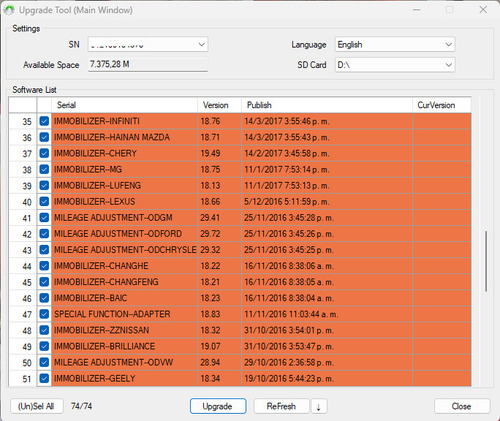Deselect the IMMOBILIZER--LEXUS checkbox
The width and height of the screenshot is (500, 421).
click(x=44, y=201)
